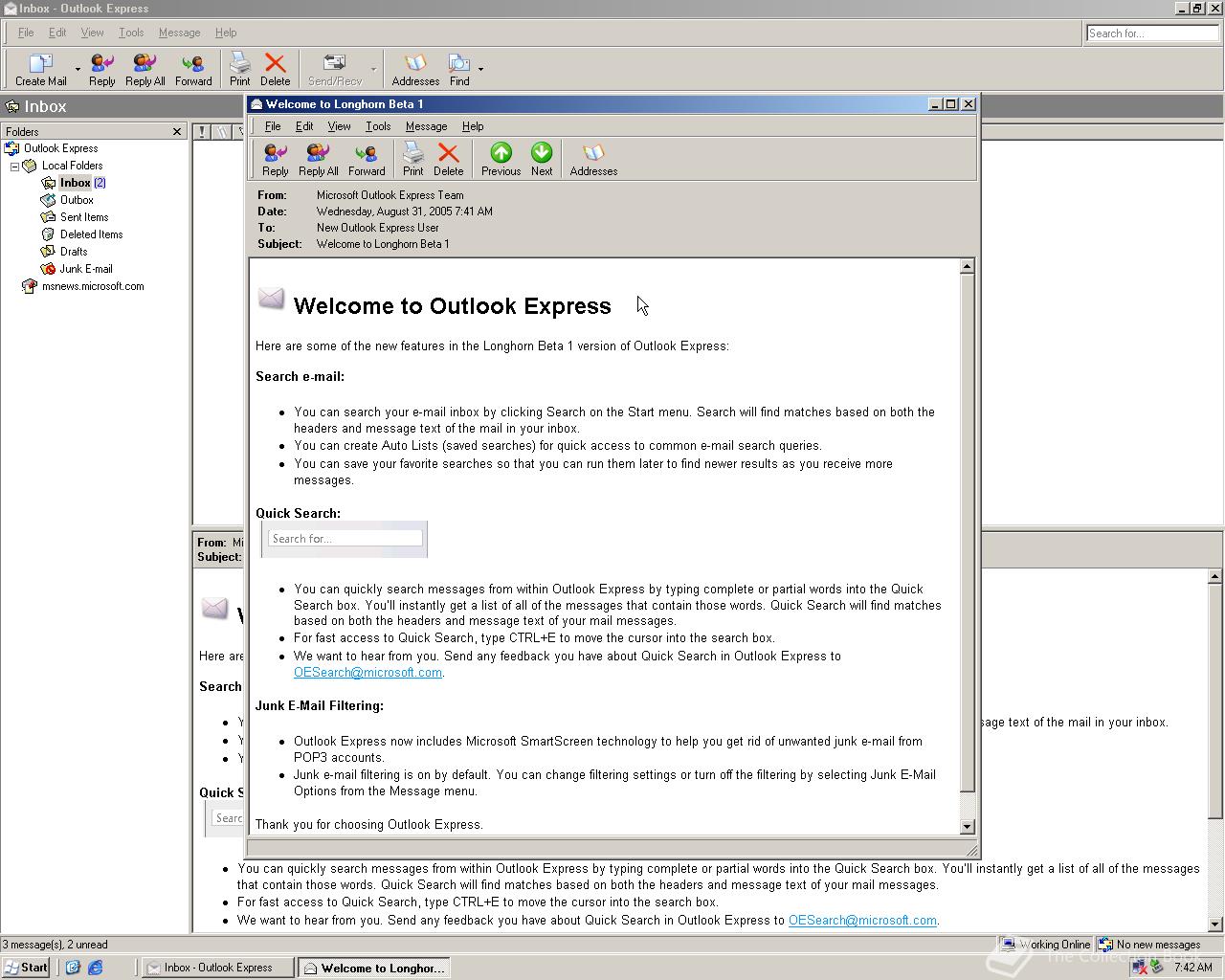The image size is (1225, 980).
Task: Open Tools menu in main Inbox window
Action: [x=131, y=33]
